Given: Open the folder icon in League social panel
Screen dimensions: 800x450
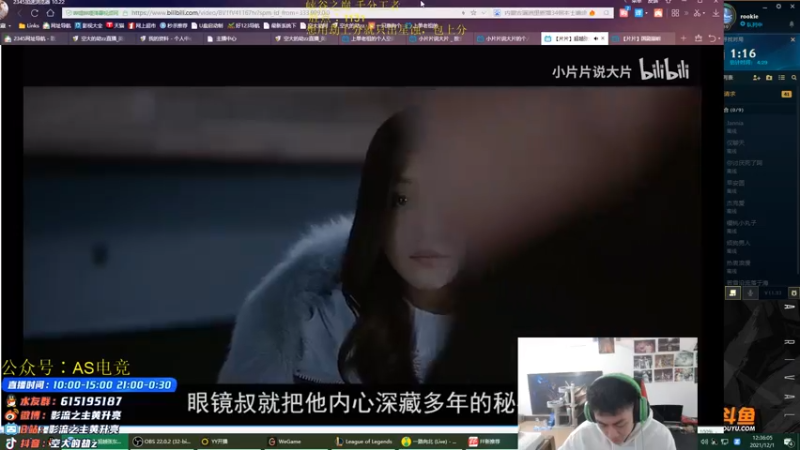Looking at the screenshot, I should tap(769, 78).
